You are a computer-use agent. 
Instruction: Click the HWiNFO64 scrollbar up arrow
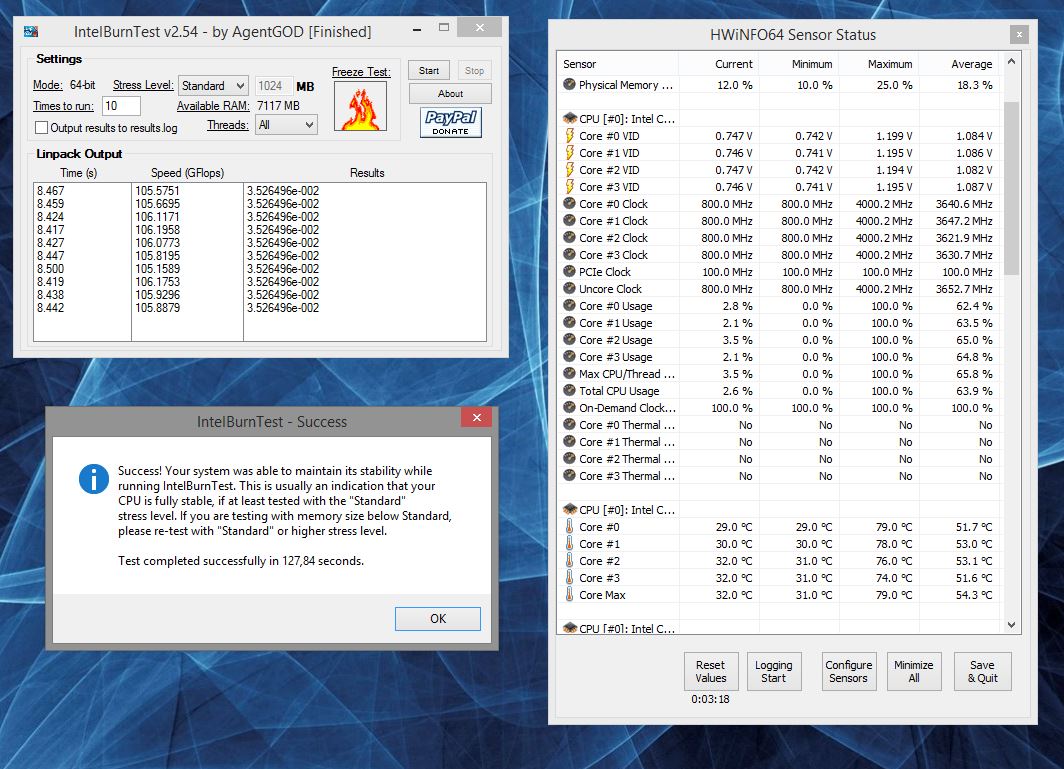1011,61
